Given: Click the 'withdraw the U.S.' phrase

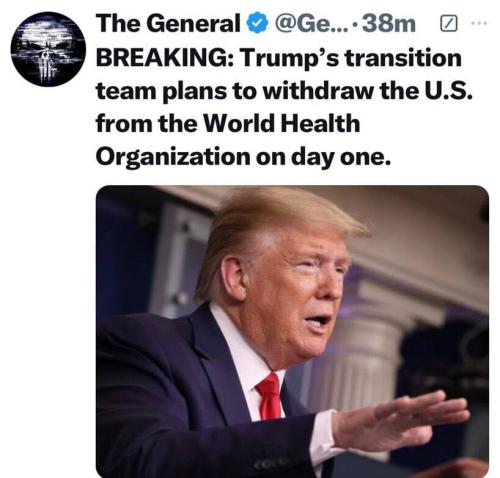Looking at the screenshot, I should 367,91.
